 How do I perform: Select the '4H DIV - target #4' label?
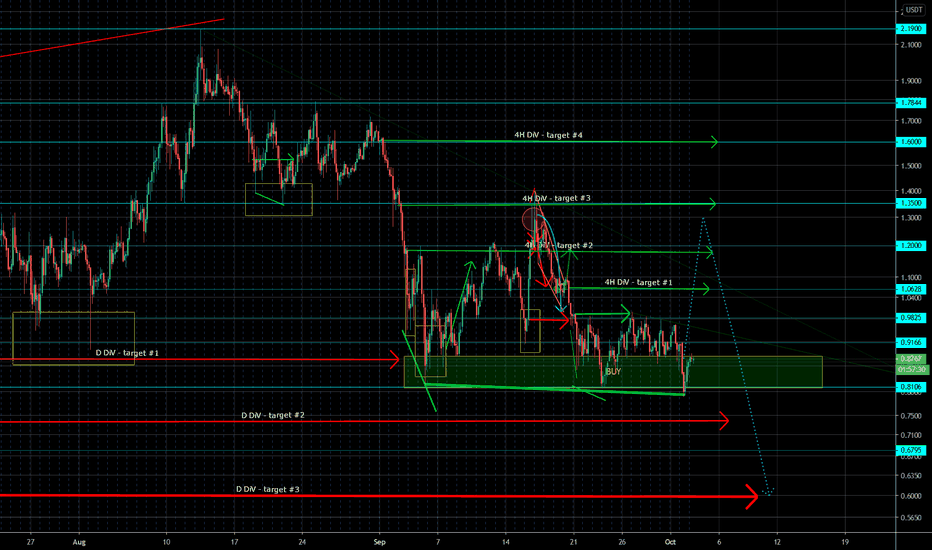(x=548, y=136)
